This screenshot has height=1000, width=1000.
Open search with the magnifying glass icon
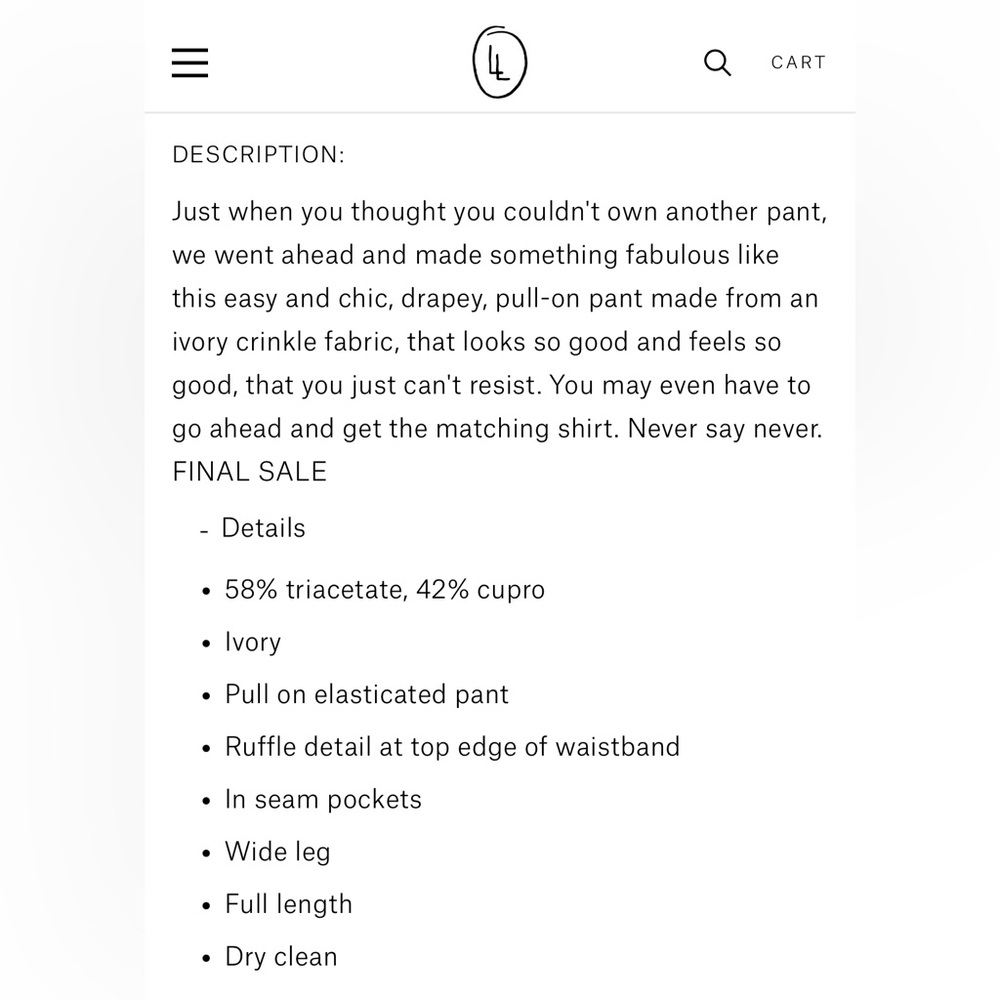point(717,63)
